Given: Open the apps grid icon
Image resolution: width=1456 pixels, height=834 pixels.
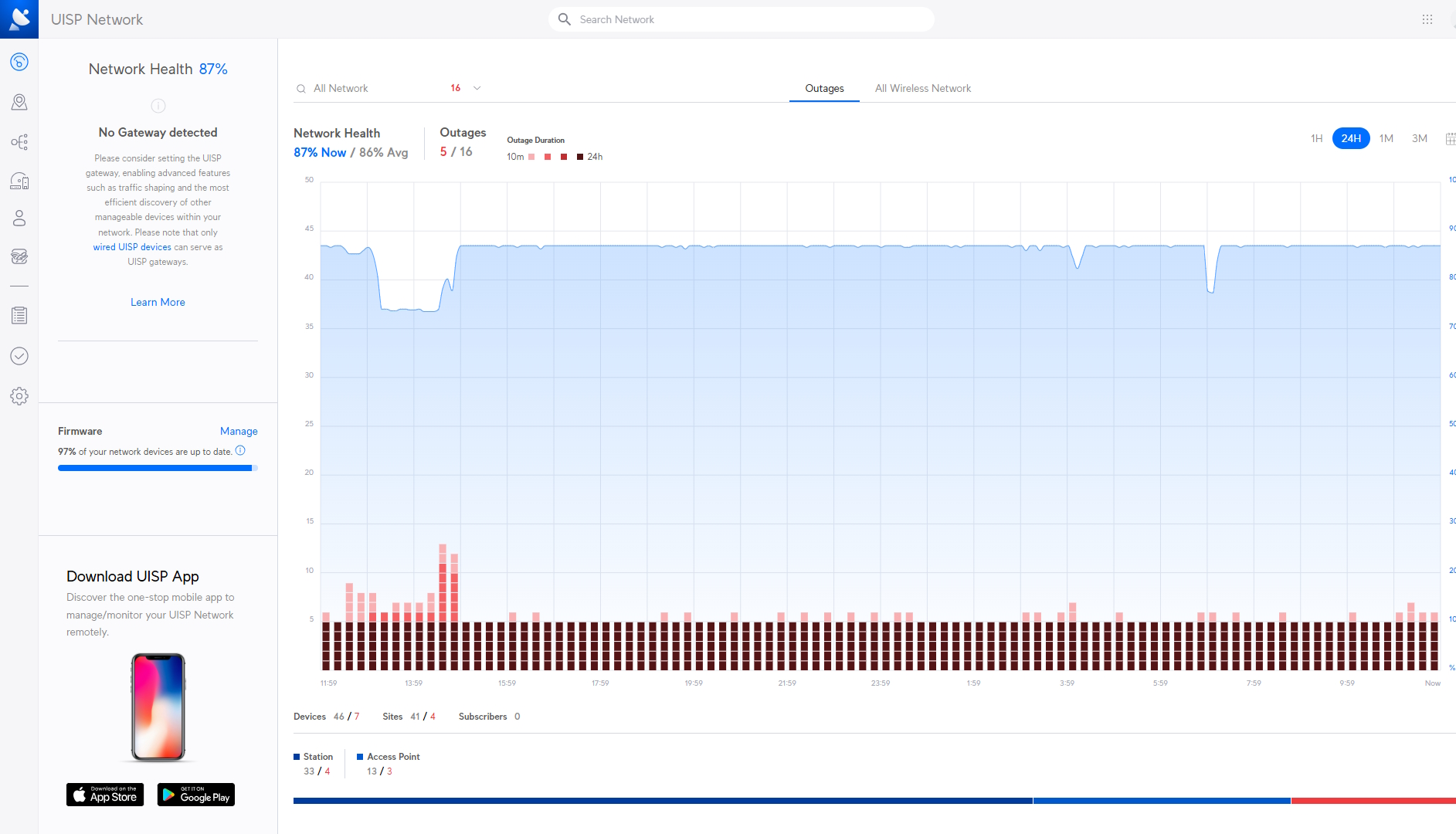Looking at the screenshot, I should pyautogui.click(x=1427, y=19).
